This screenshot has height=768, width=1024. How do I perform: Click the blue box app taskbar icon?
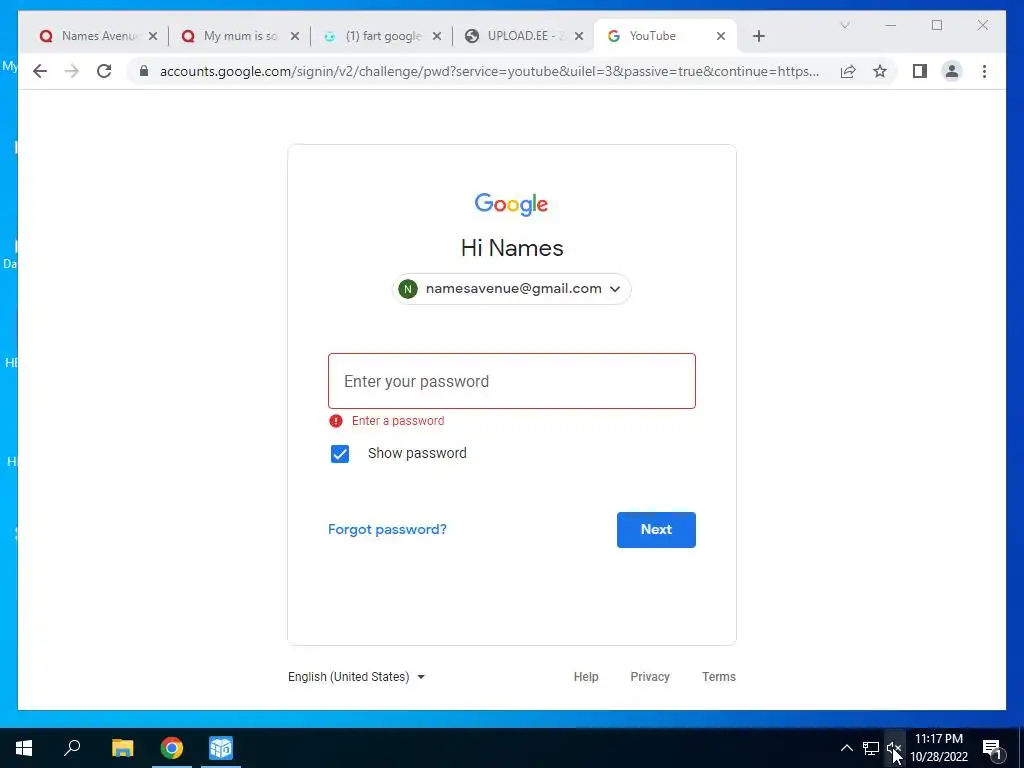click(221, 748)
